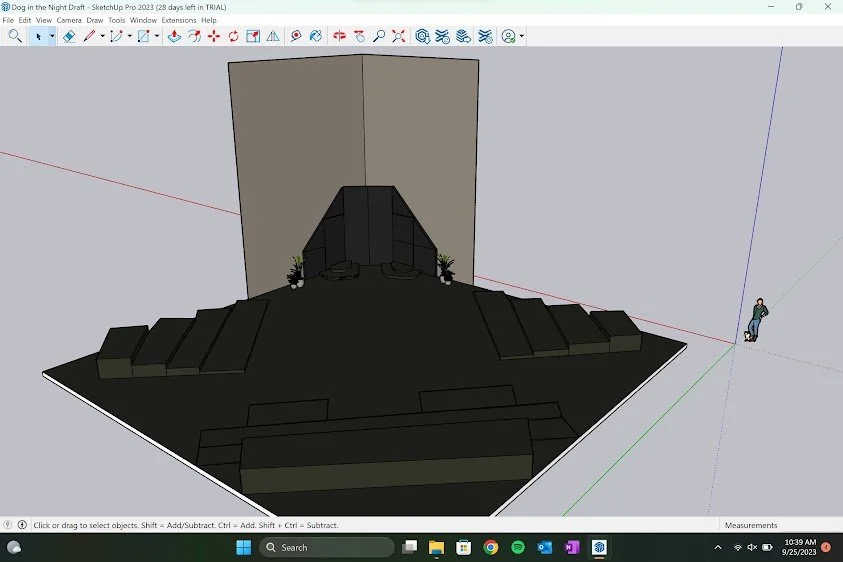Select the right potted plant in model
The height and width of the screenshot is (562, 843).
(446, 268)
